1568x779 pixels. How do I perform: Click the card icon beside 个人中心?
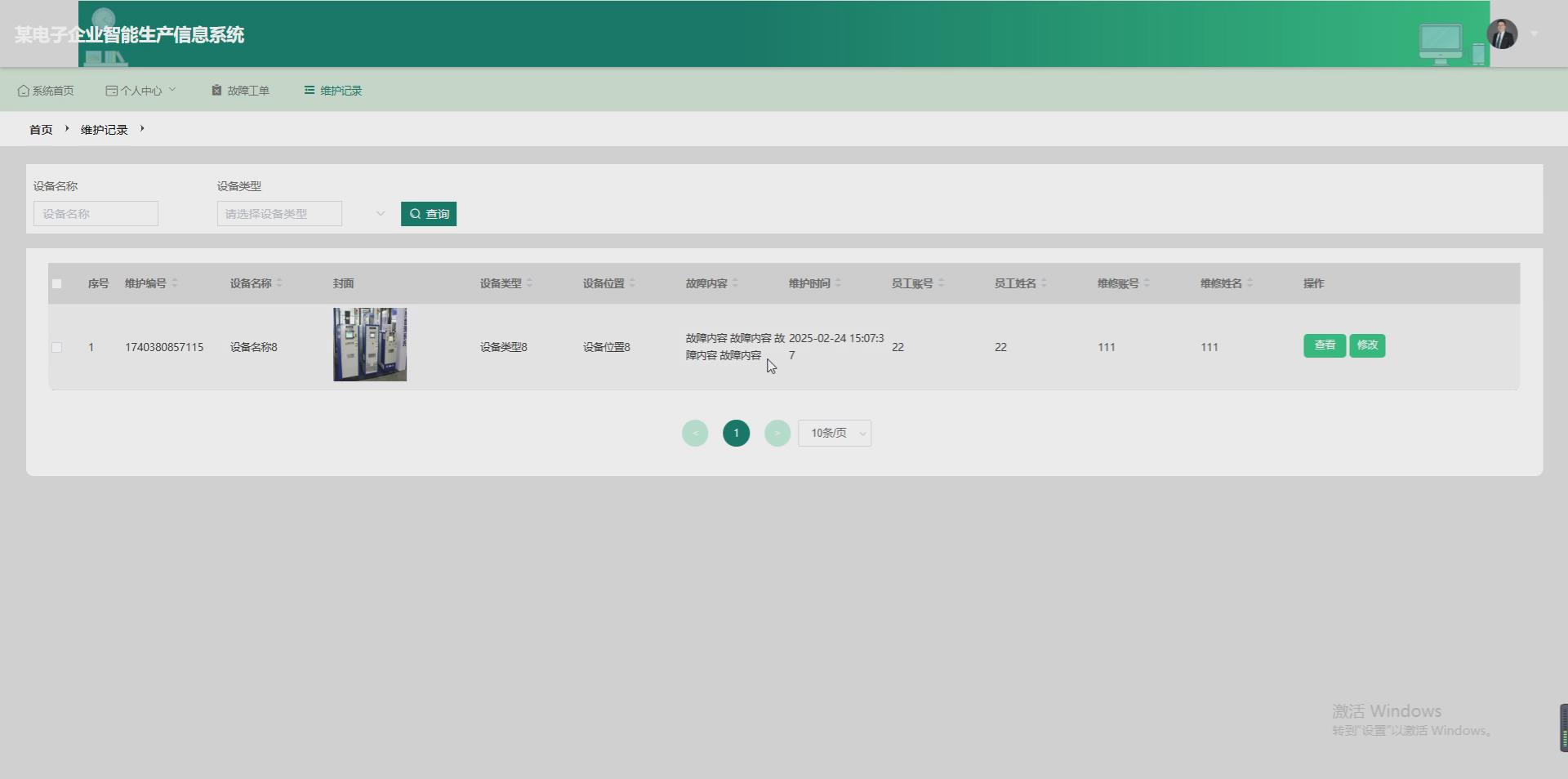111,91
